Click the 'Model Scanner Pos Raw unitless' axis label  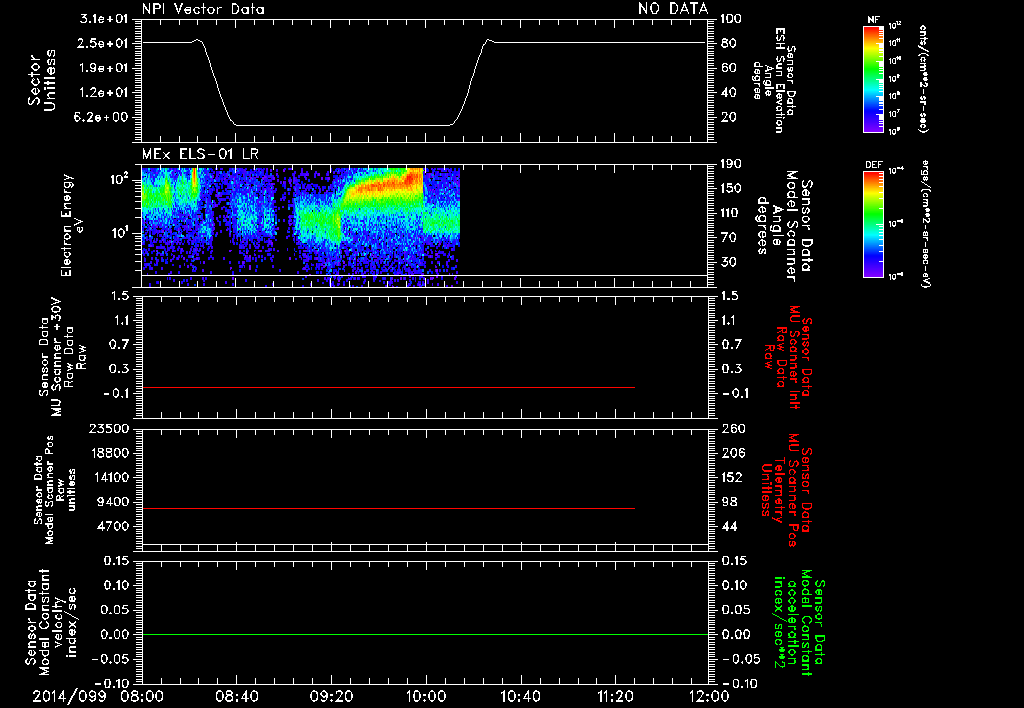point(55,490)
